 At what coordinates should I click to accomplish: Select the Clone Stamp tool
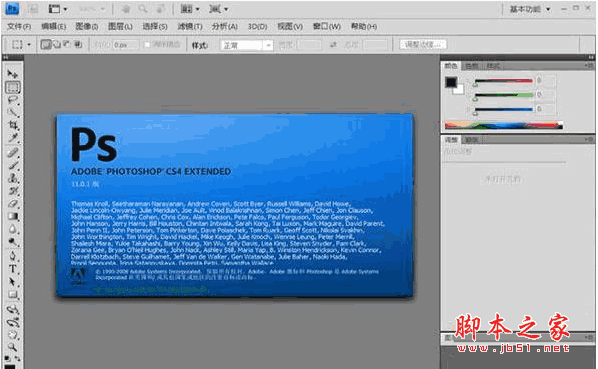point(13,178)
